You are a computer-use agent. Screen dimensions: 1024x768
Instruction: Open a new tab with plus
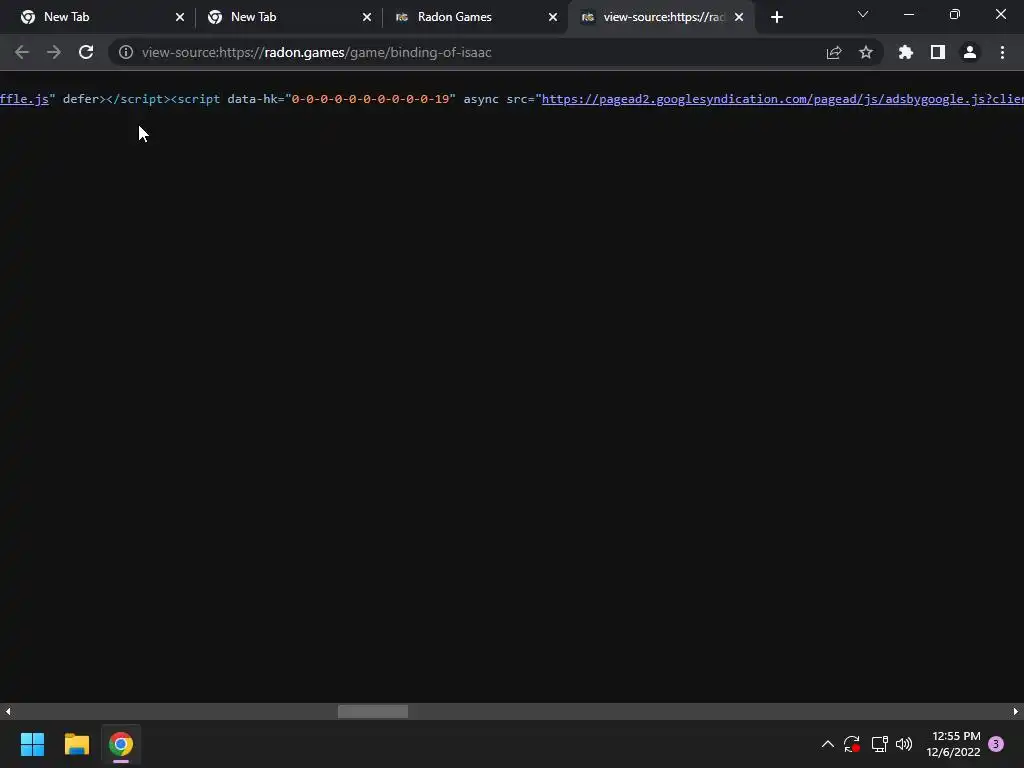coord(776,17)
